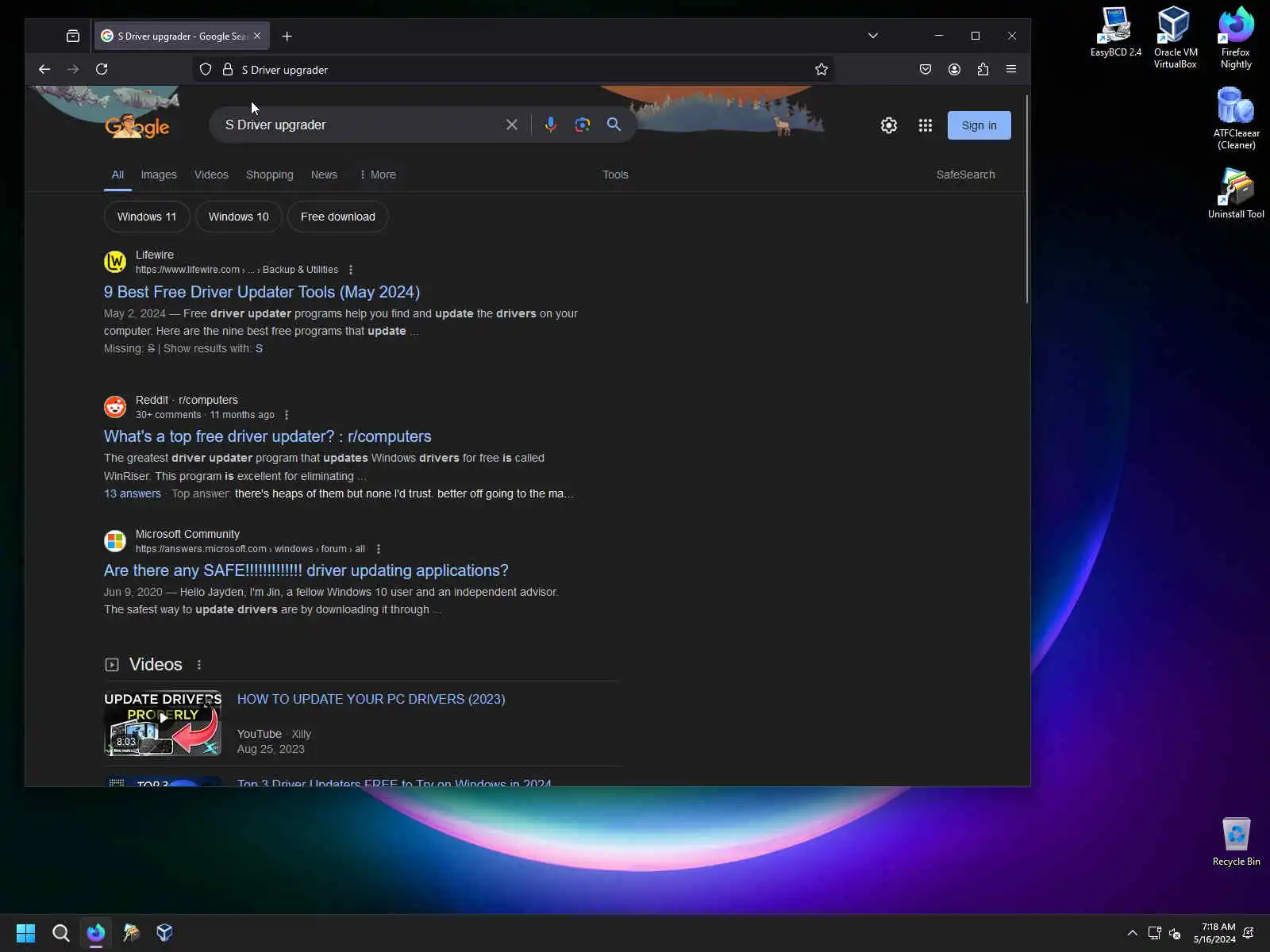Screen dimensions: 1270x952
Task: Show results with S link
Action: (x=259, y=348)
